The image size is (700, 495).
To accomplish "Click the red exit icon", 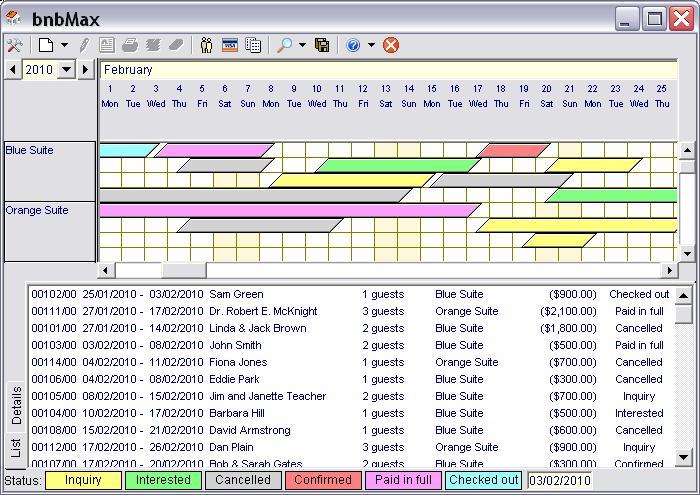I will point(391,45).
